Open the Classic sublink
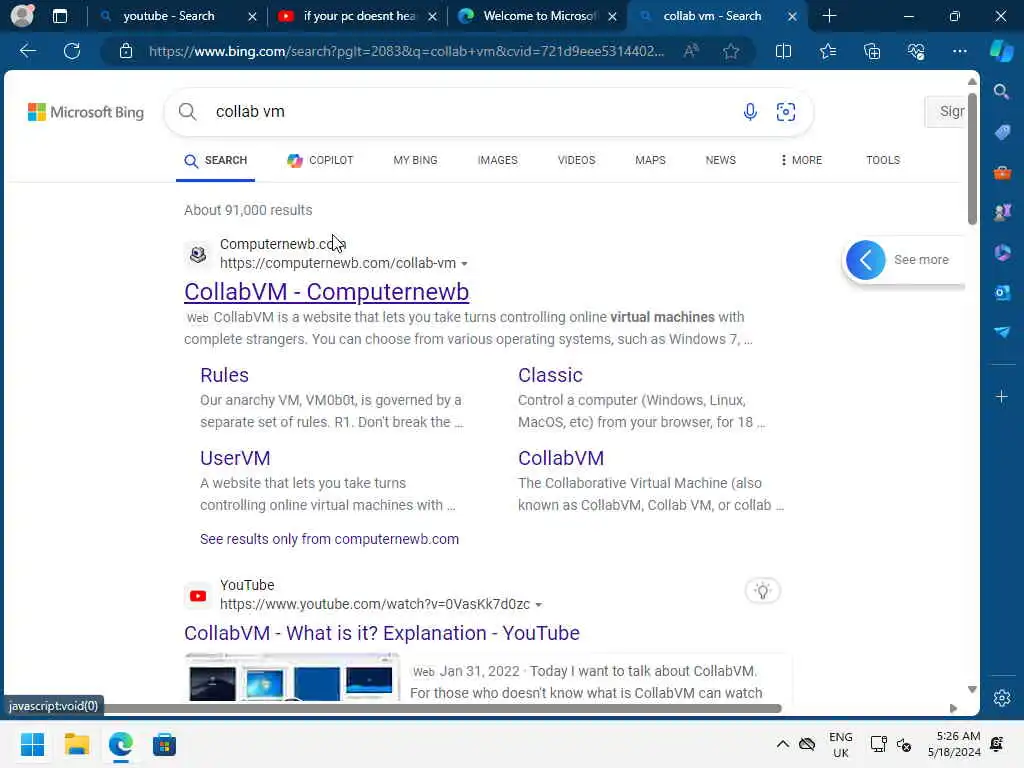 pos(550,376)
